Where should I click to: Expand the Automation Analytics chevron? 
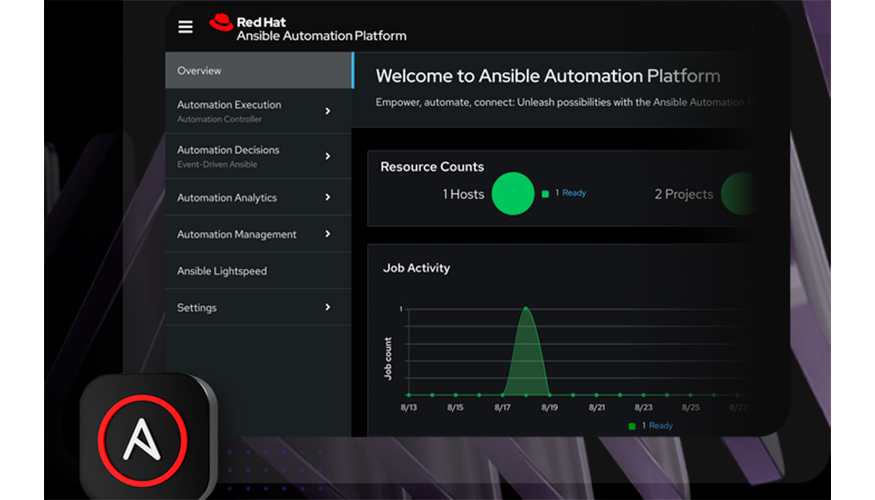pyautogui.click(x=327, y=198)
